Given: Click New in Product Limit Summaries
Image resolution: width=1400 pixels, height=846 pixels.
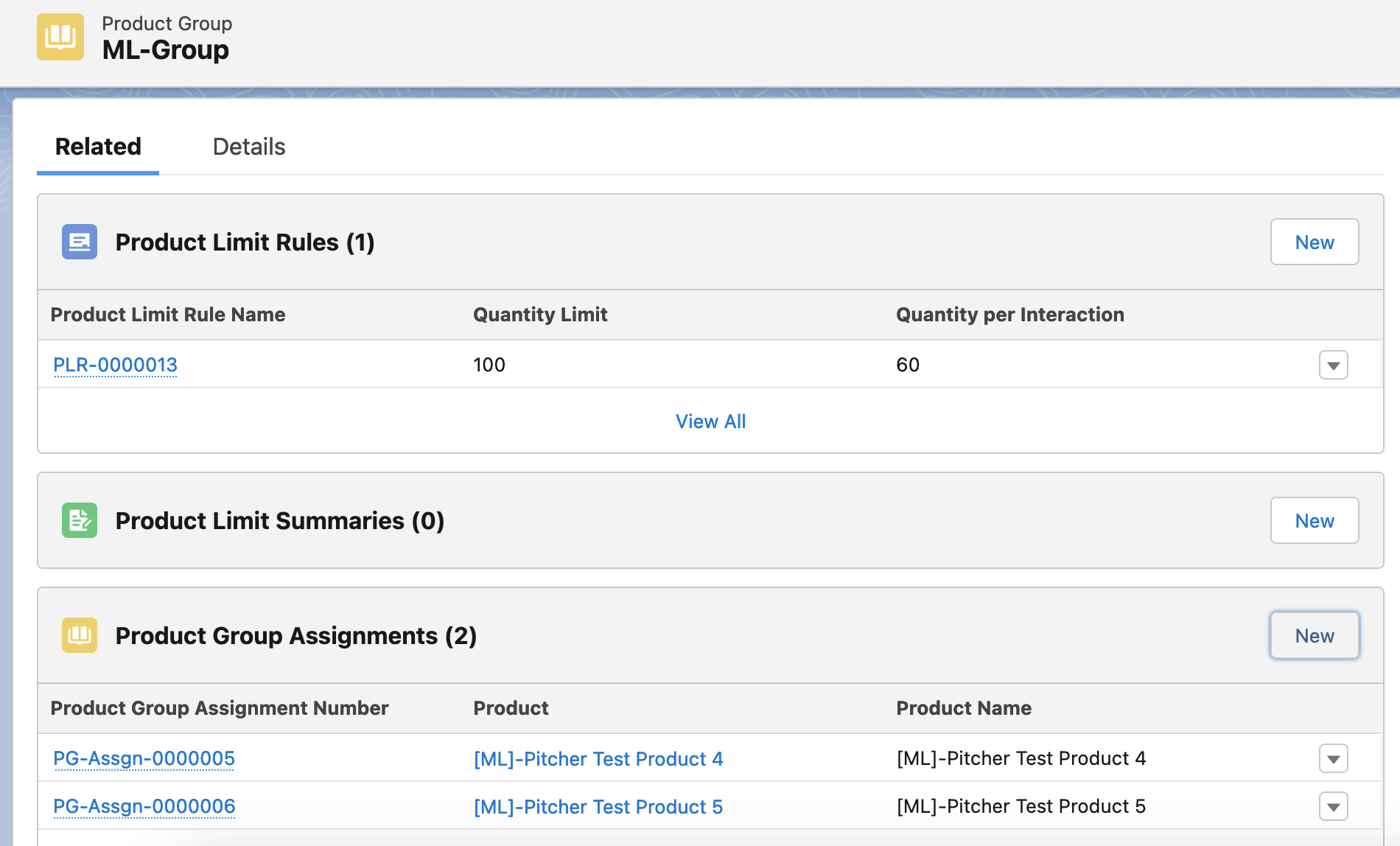Looking at the screenshot, I should pyautogui.click(x=1314, y=520).
